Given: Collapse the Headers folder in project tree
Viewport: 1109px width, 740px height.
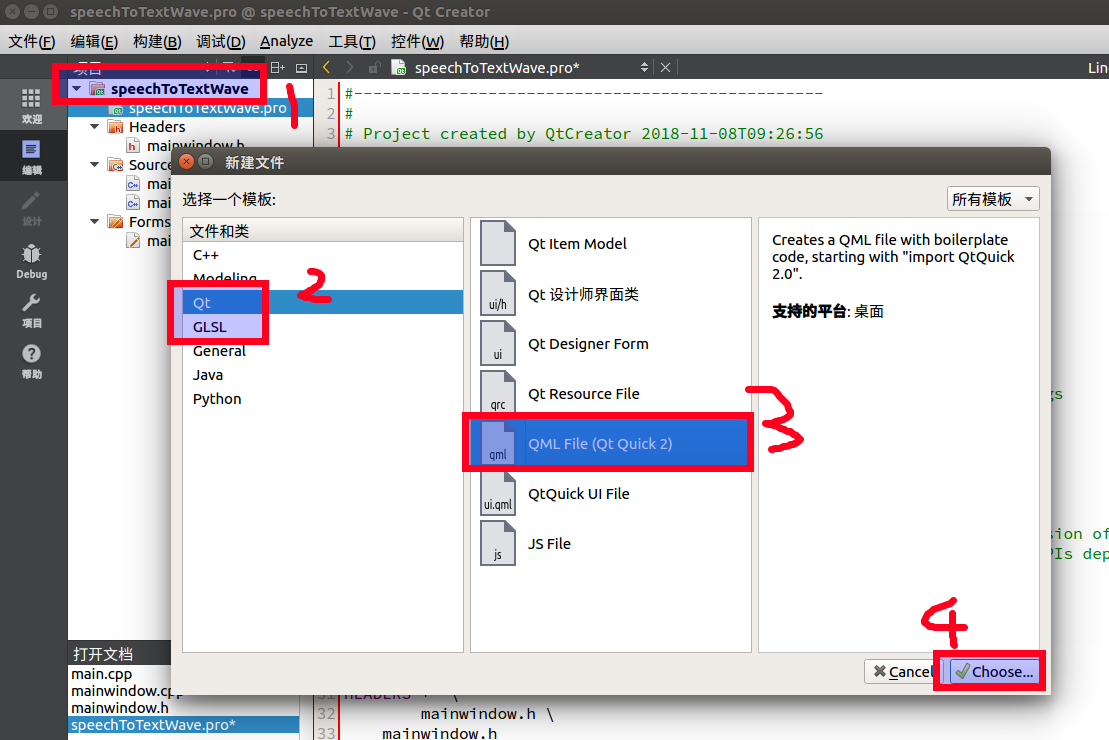Looking at the screenshot, I should click(94, 127).
